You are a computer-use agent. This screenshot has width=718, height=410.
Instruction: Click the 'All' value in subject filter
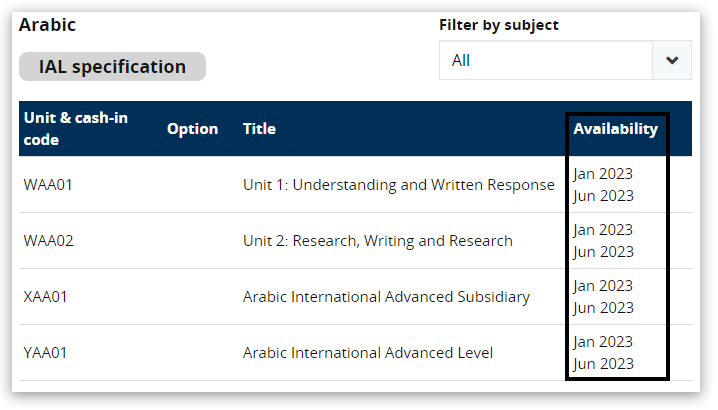pos(461,60)
